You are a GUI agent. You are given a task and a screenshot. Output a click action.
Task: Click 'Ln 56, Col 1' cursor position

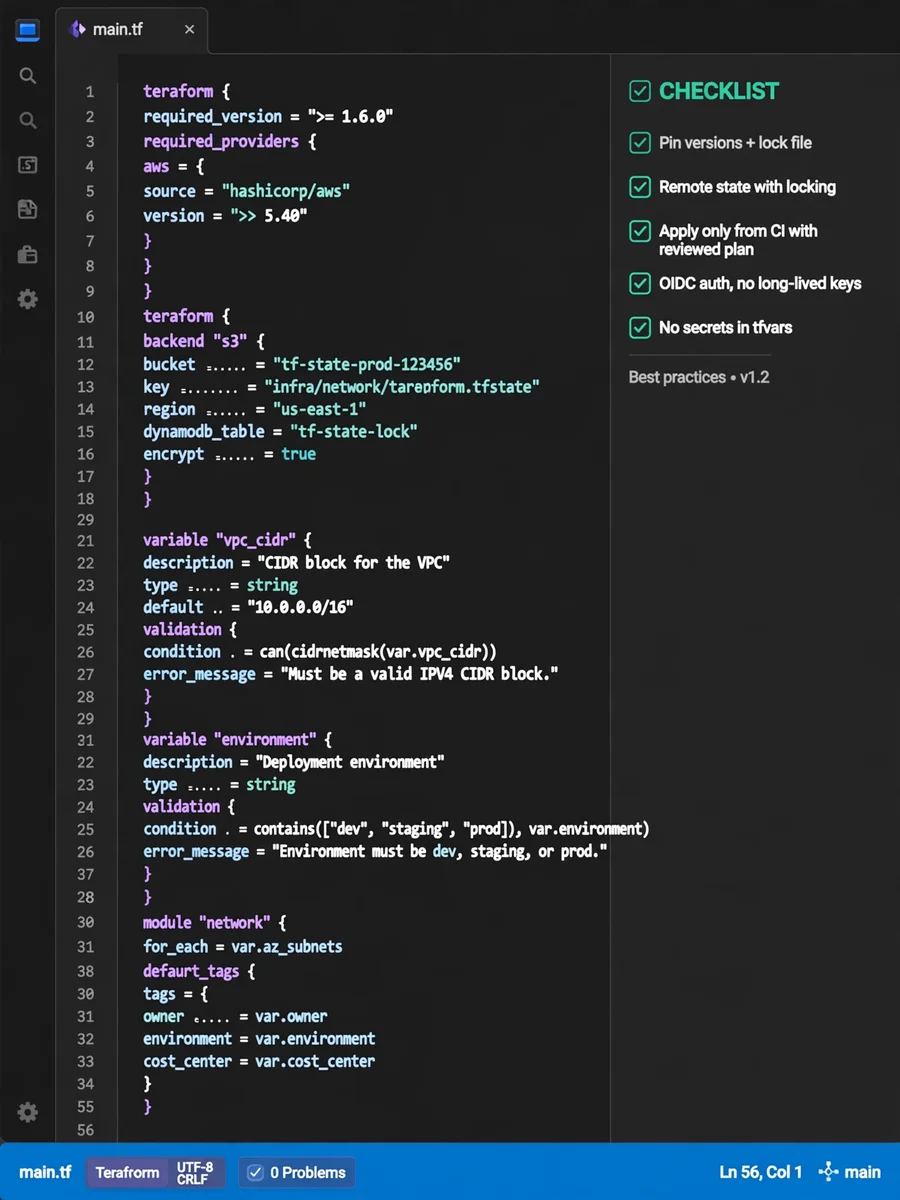click(x=760, y=1172)
